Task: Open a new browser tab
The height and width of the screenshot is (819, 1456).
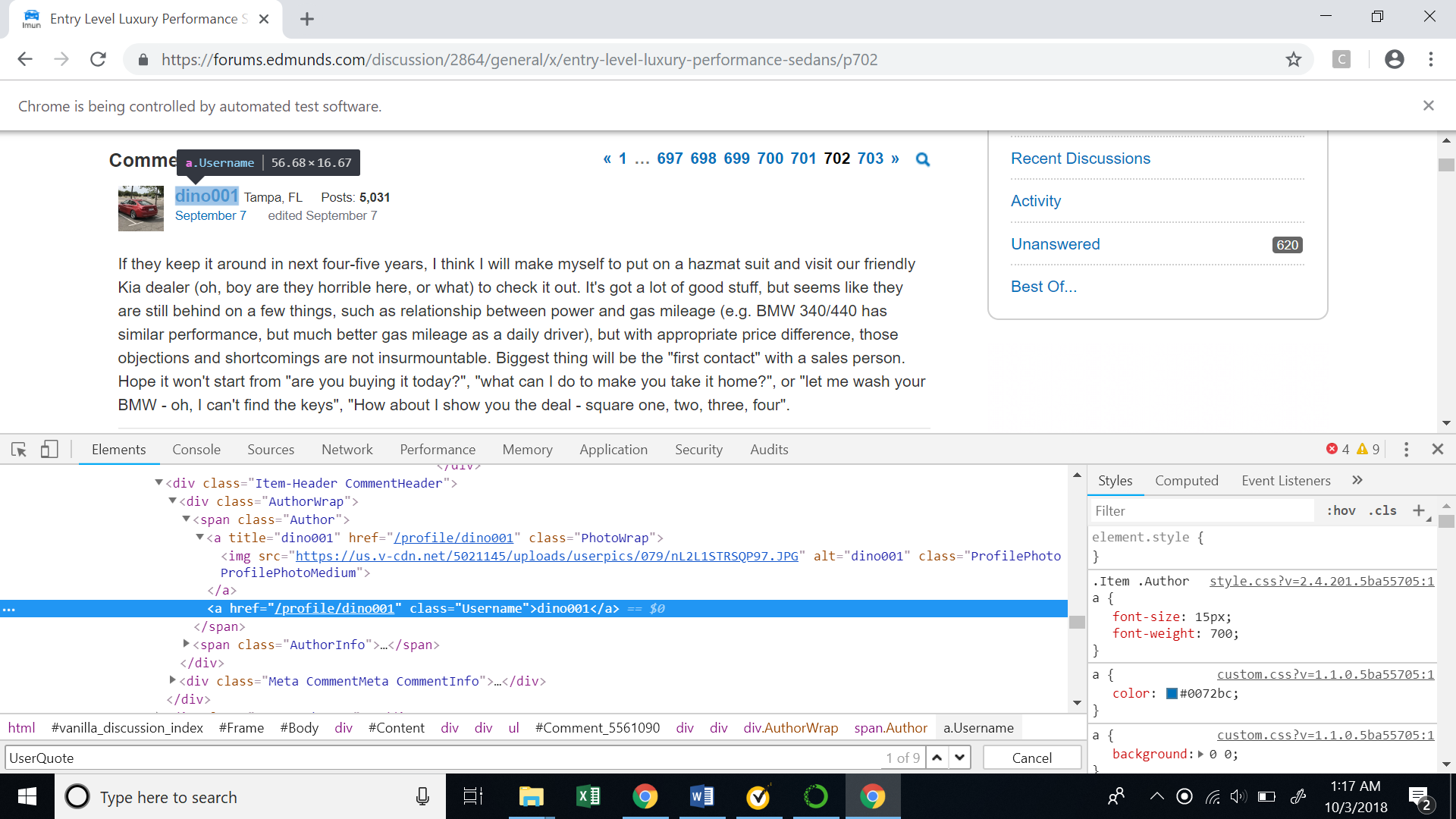Action: (x=307, y=19)
